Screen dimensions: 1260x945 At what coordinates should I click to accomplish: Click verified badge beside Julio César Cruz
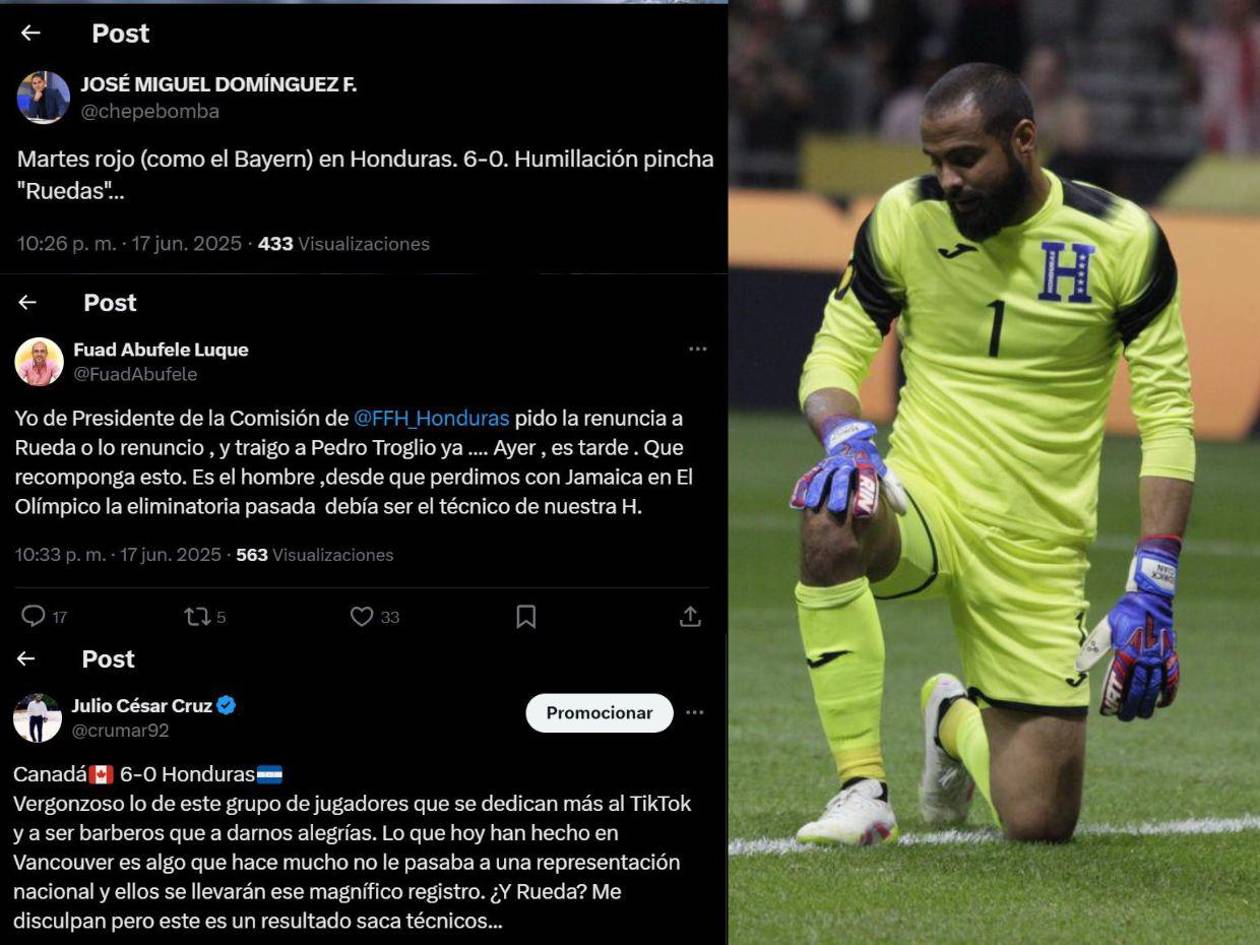(226, 705)
